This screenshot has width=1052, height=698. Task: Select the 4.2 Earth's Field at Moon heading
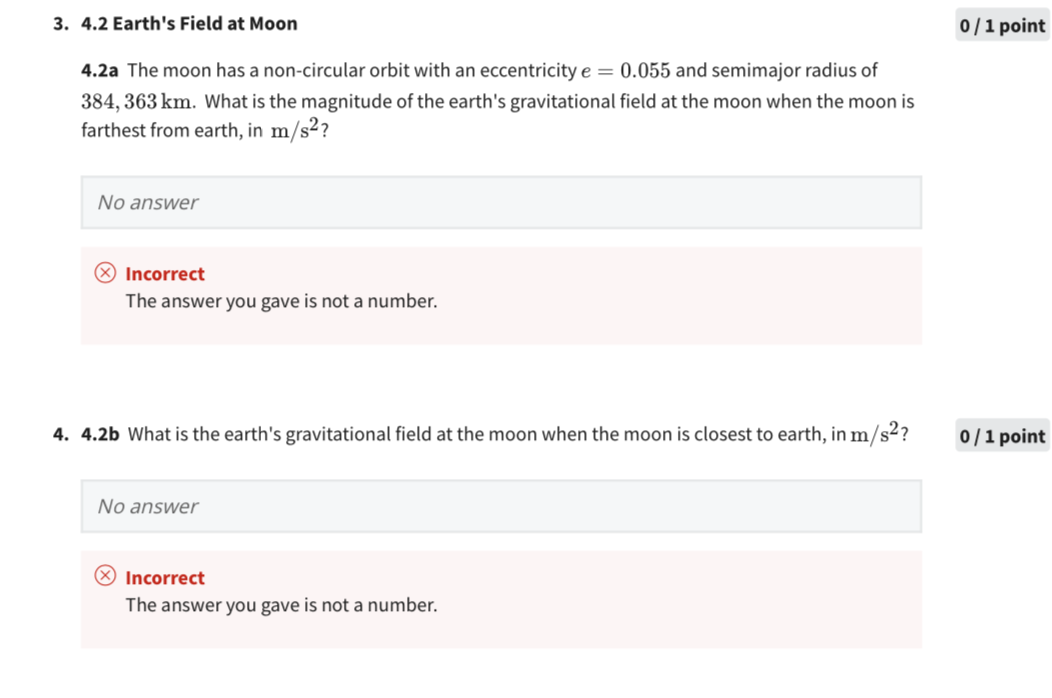pyautogui.click(x=187, y=23)
